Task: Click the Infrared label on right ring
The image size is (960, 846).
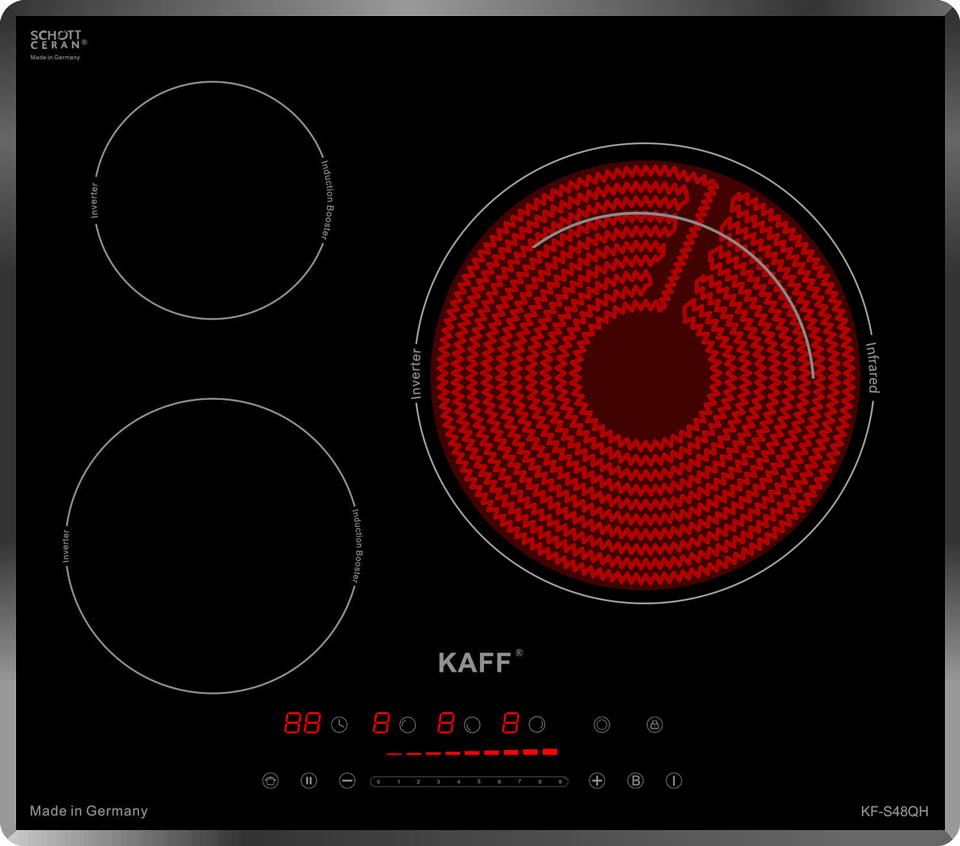Action: (x=872, y=367)
